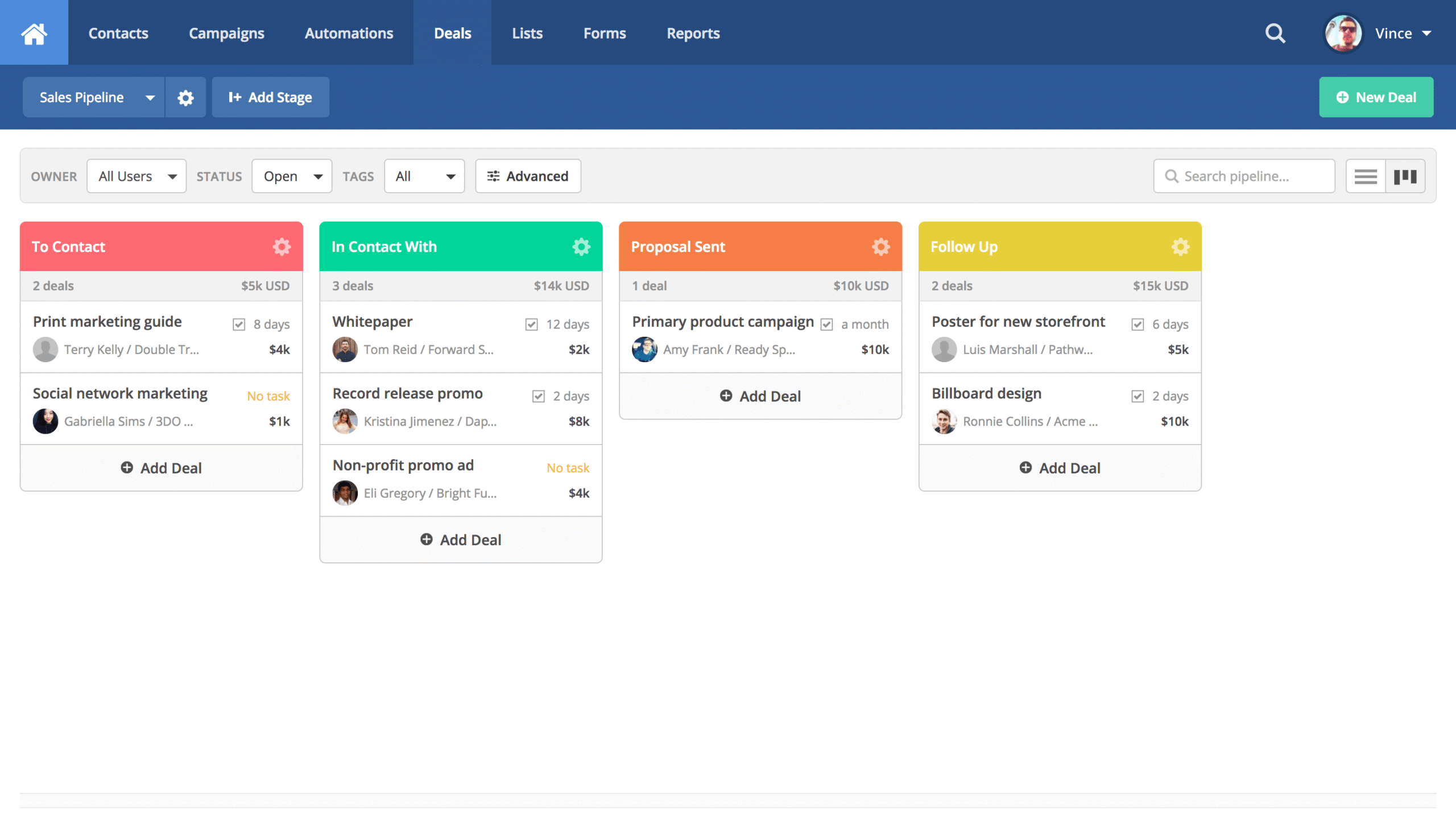Screen dimensions: 1456x835
Task: Toggle task checkbox on Whitepaper deal
Action: [x=531, y=323]
